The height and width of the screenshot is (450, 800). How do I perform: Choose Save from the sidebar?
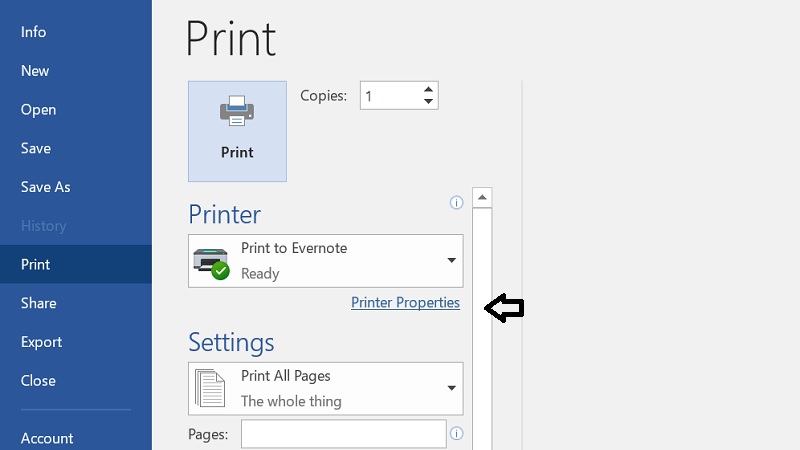pos(36,148)
